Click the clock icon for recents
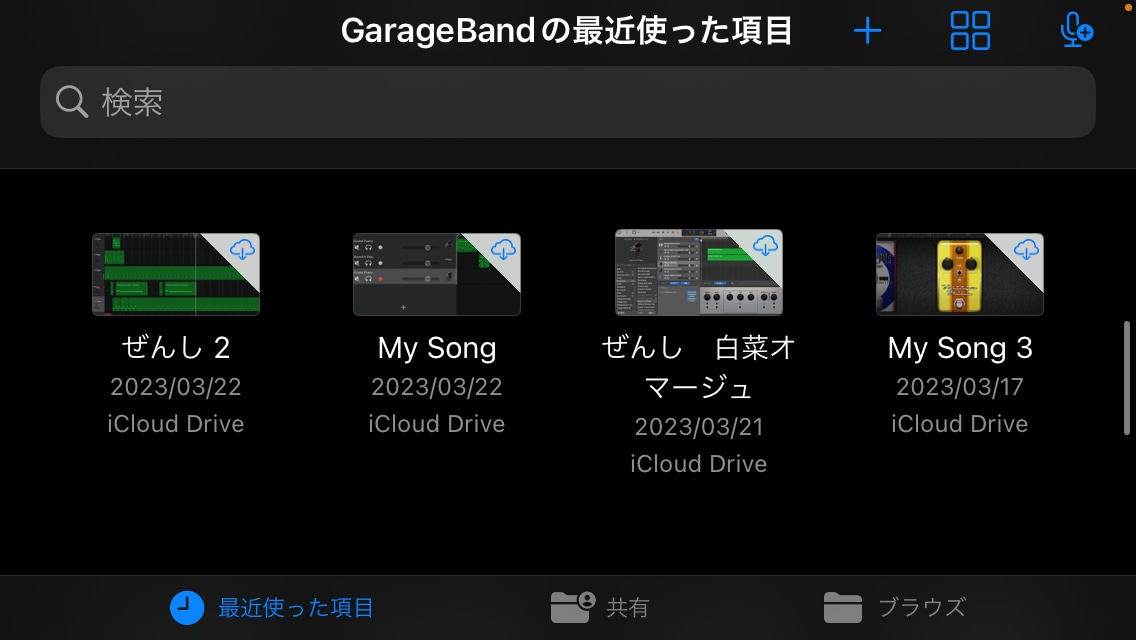 coord(187,607)
